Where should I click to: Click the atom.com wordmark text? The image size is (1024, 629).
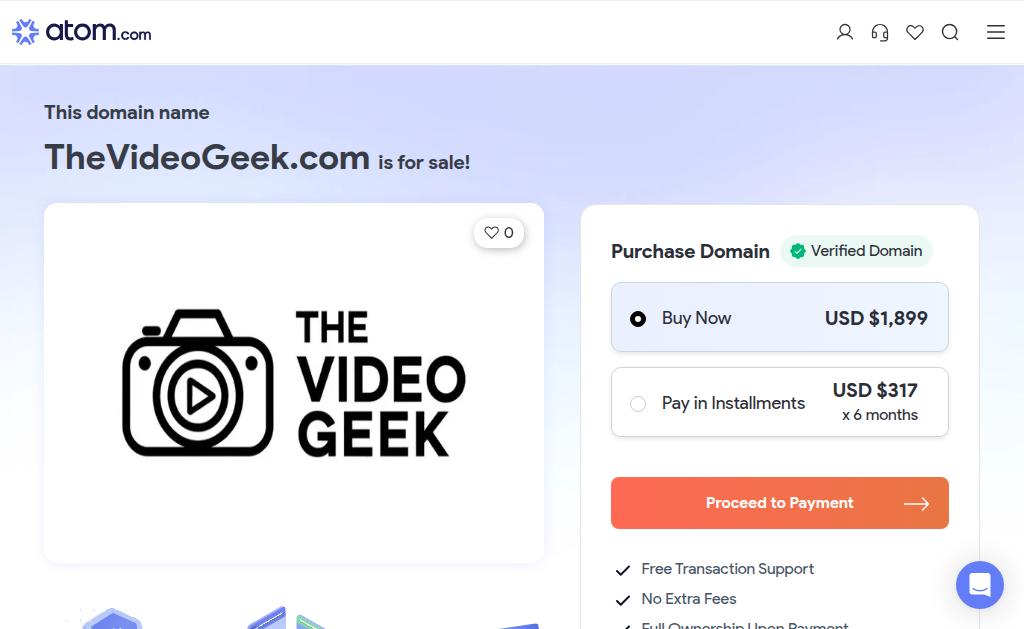(x=98, y=31)
